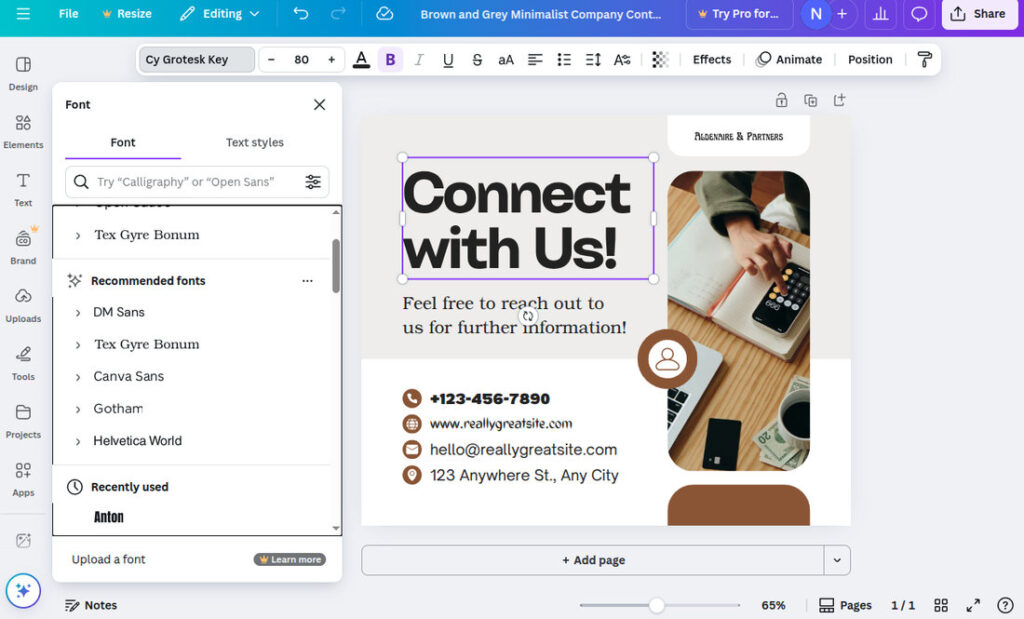Open the Canva AI assistant sparkle button
This screenshot has height=619, width=1024.
(x=23, y=591)
